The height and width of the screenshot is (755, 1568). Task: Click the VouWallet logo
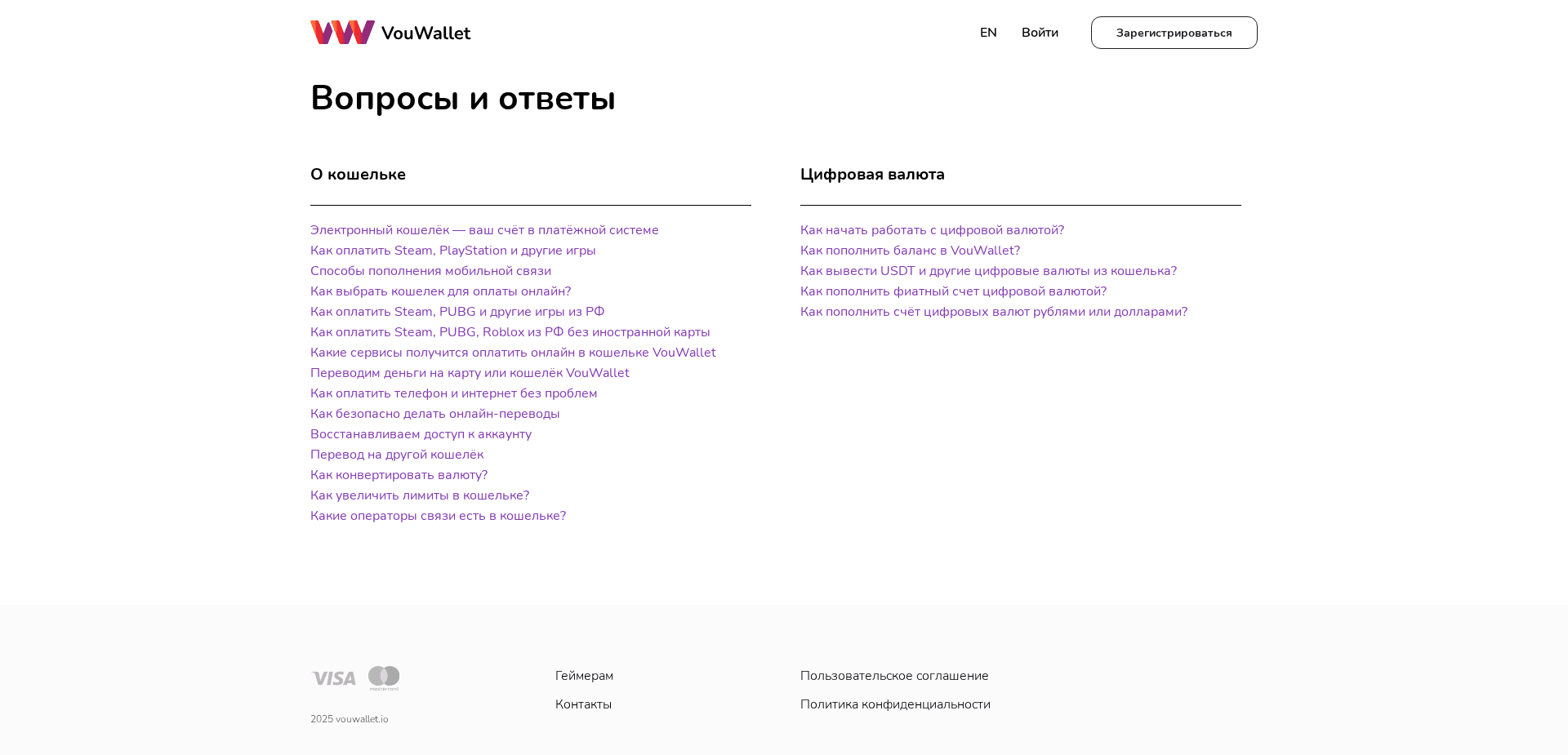[390, 32]
